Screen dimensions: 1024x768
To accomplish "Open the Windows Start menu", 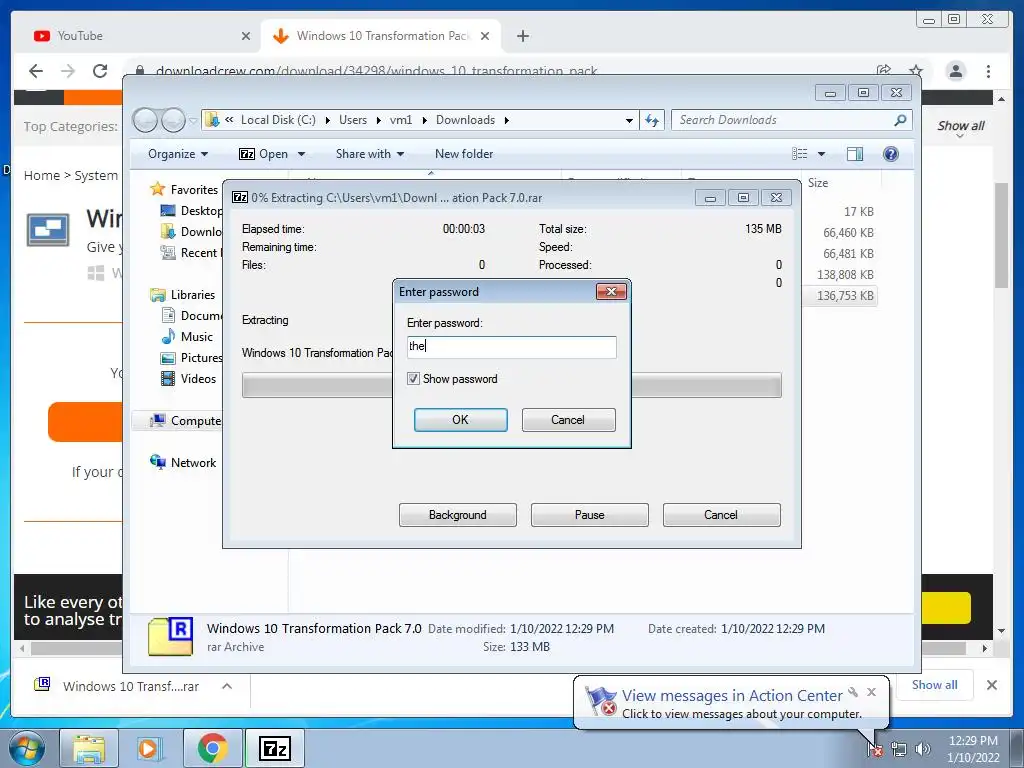I will (x=27, y=748).
